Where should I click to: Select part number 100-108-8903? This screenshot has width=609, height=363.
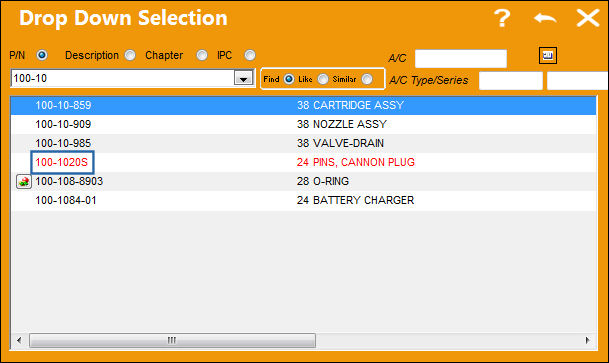pos(69,181)
